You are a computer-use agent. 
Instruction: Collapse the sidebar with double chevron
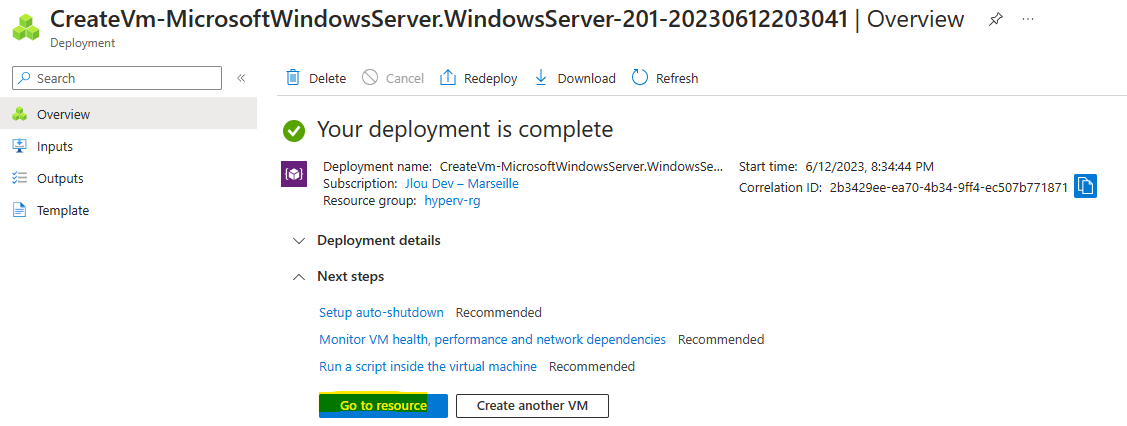coord(242,78)
